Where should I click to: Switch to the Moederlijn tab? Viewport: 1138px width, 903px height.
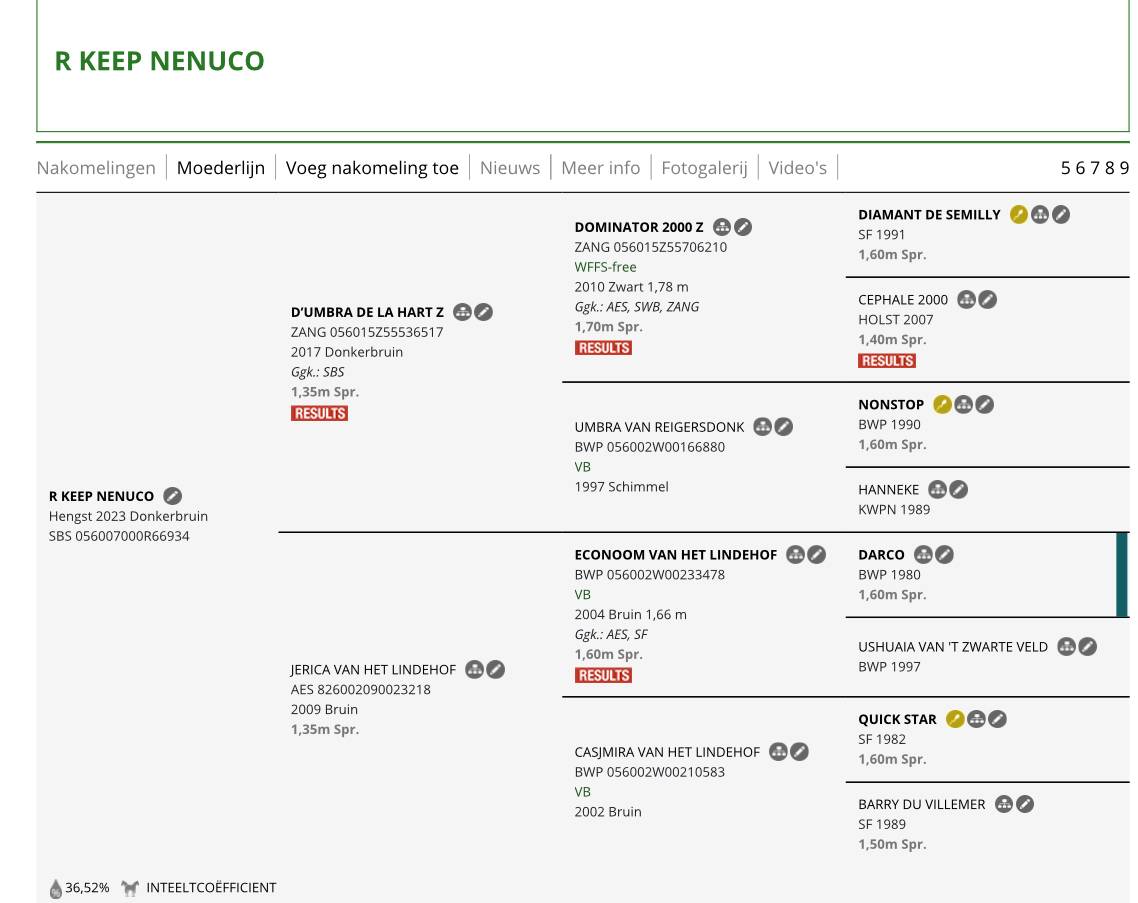pos(221,167)
